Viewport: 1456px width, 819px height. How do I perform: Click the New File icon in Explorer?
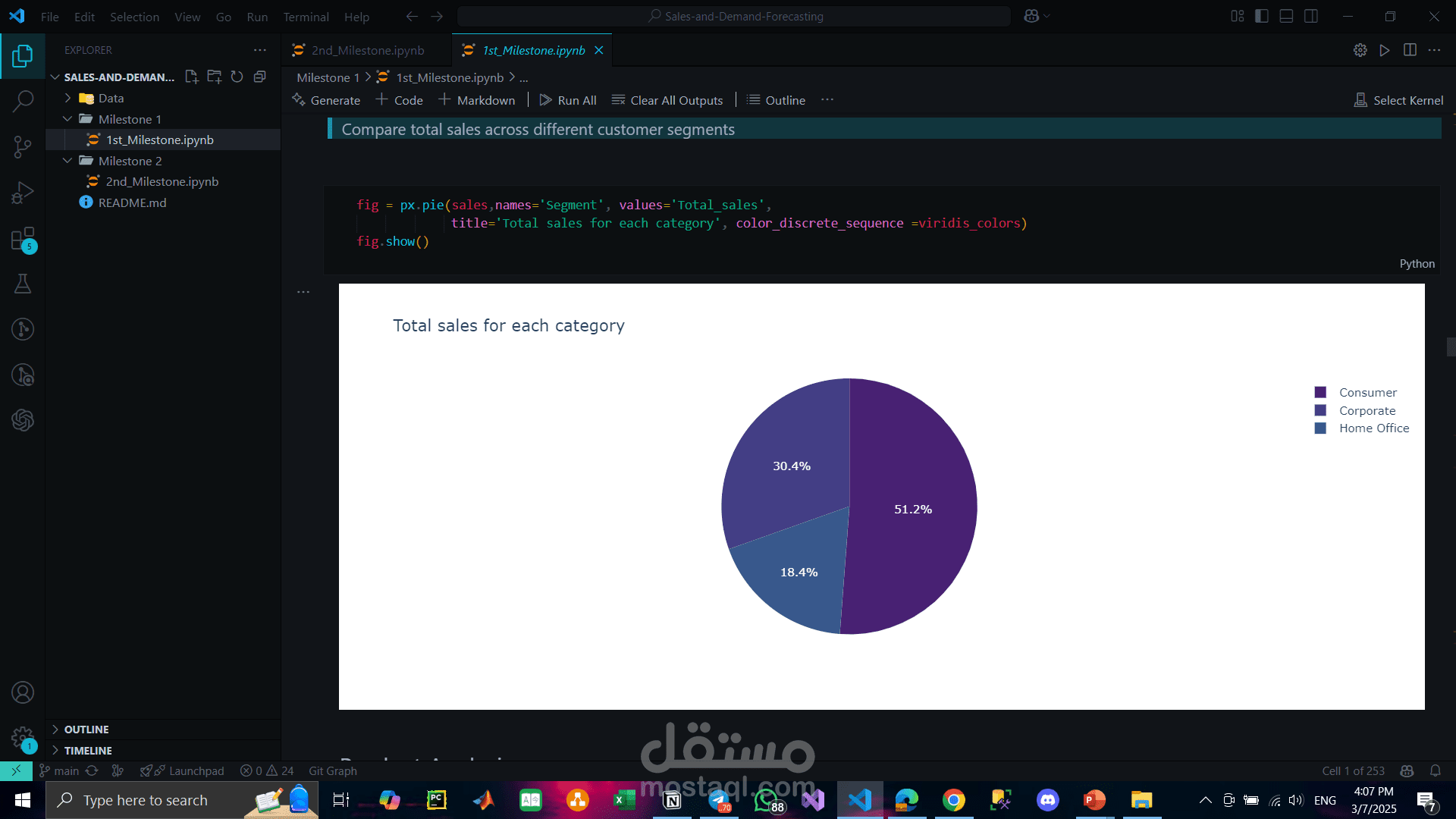(192, 77)
